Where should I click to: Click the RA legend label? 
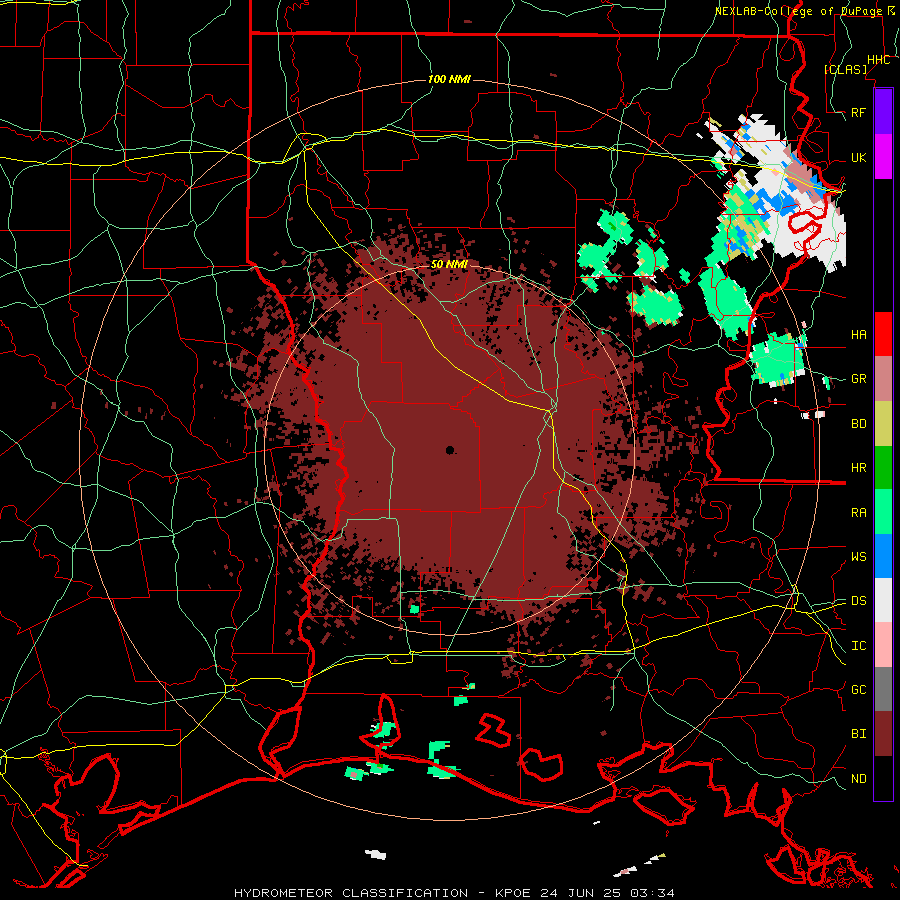pos(859,512)
